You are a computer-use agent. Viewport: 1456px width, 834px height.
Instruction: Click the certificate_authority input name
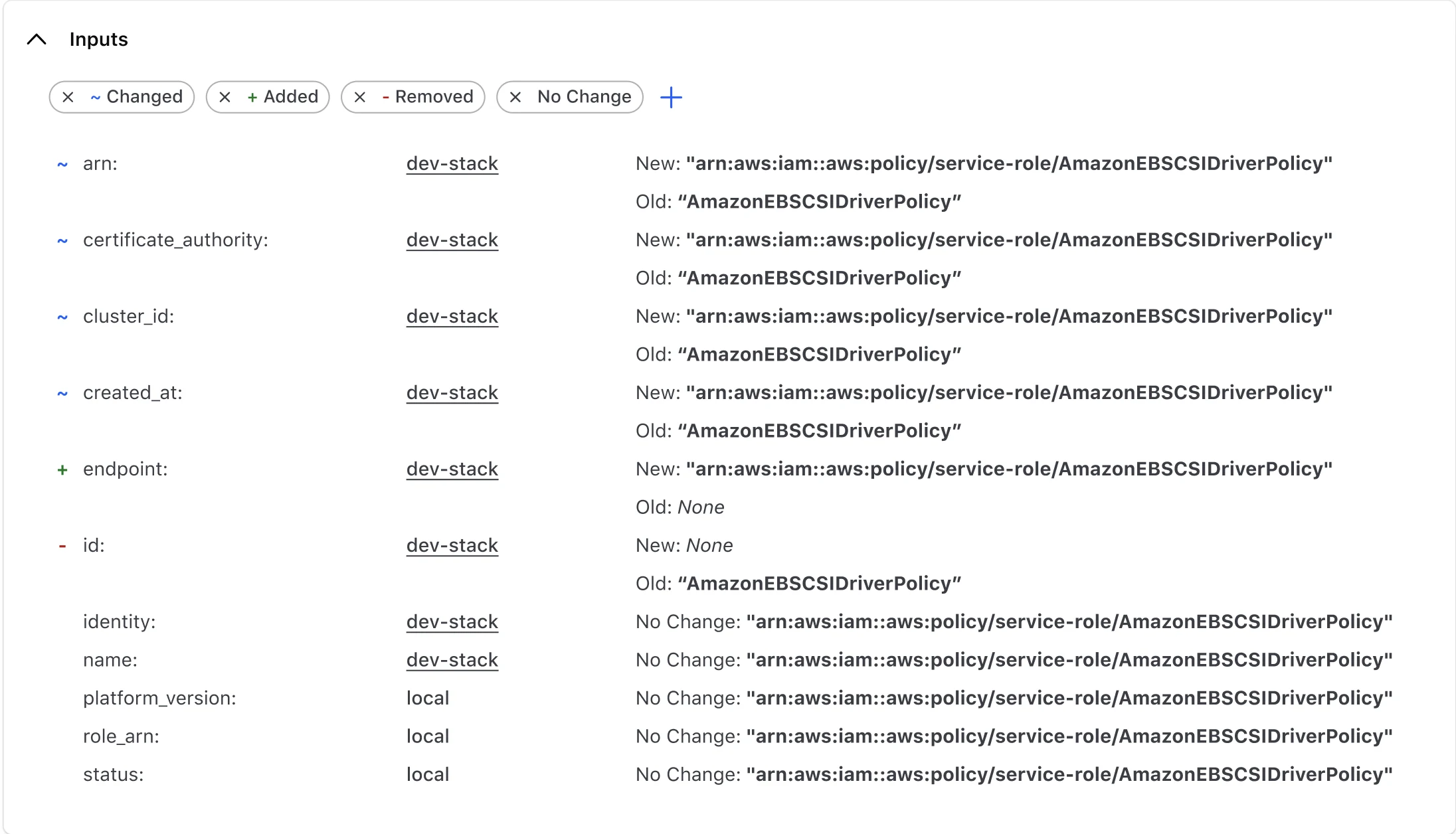pos(175,240)
